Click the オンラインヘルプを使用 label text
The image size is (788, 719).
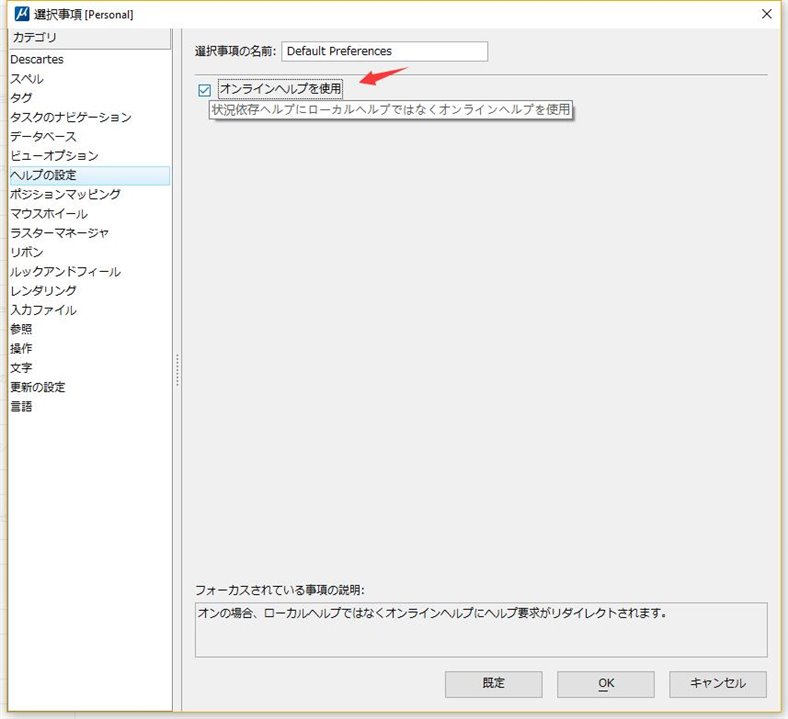[x=280, y=89]
